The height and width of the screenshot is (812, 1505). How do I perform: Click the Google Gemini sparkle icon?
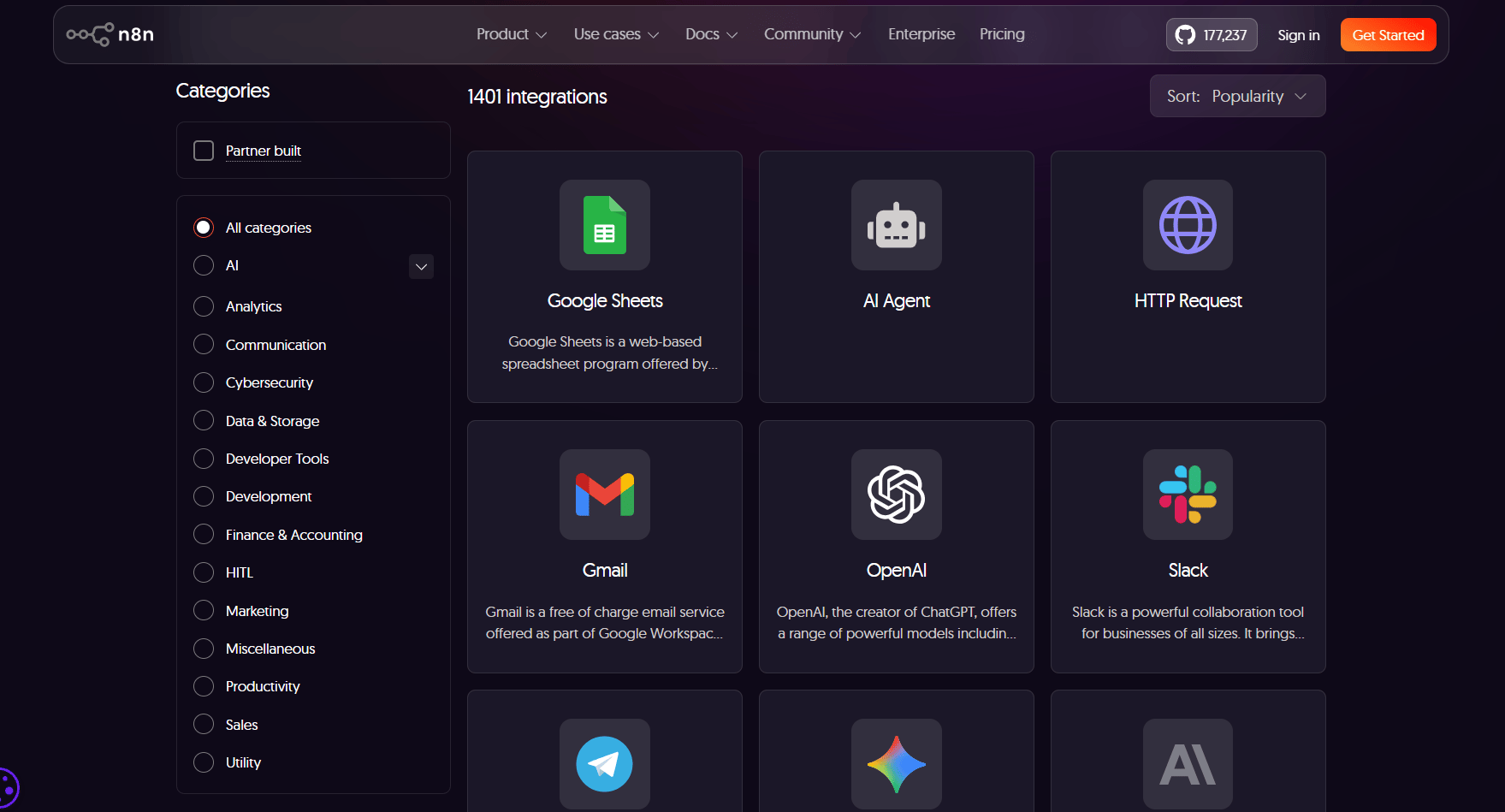(x=897, y=764)
